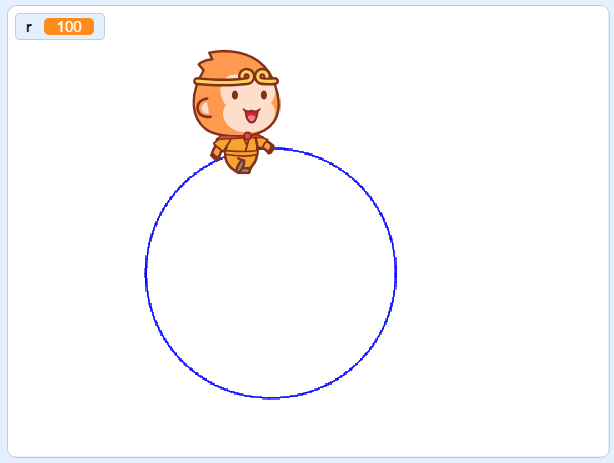614x463 pixels.
Task: Click the center of the blue circle
Action: (x=271, y=273)
